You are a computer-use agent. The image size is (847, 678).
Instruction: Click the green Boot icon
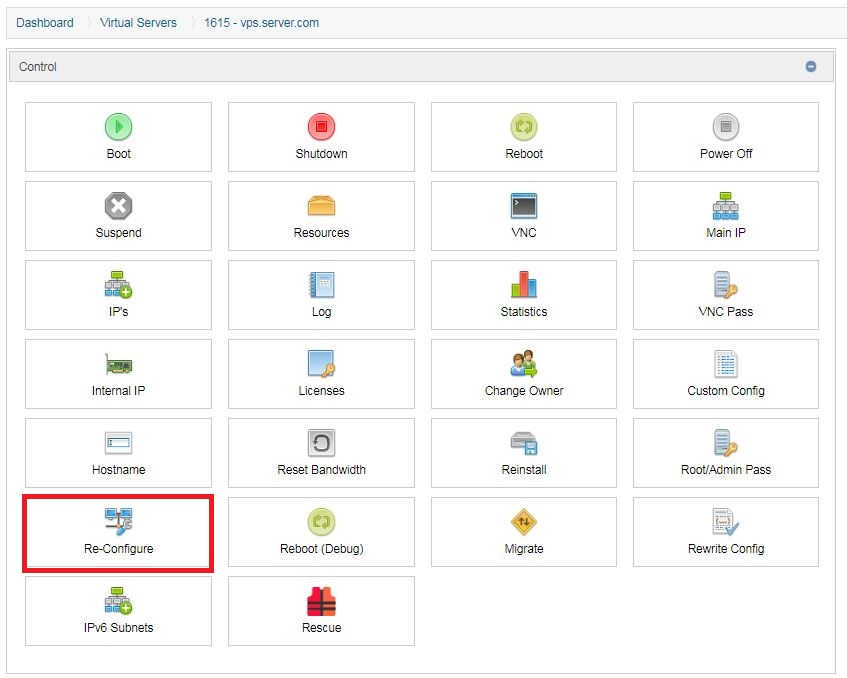tap(118, 127)
